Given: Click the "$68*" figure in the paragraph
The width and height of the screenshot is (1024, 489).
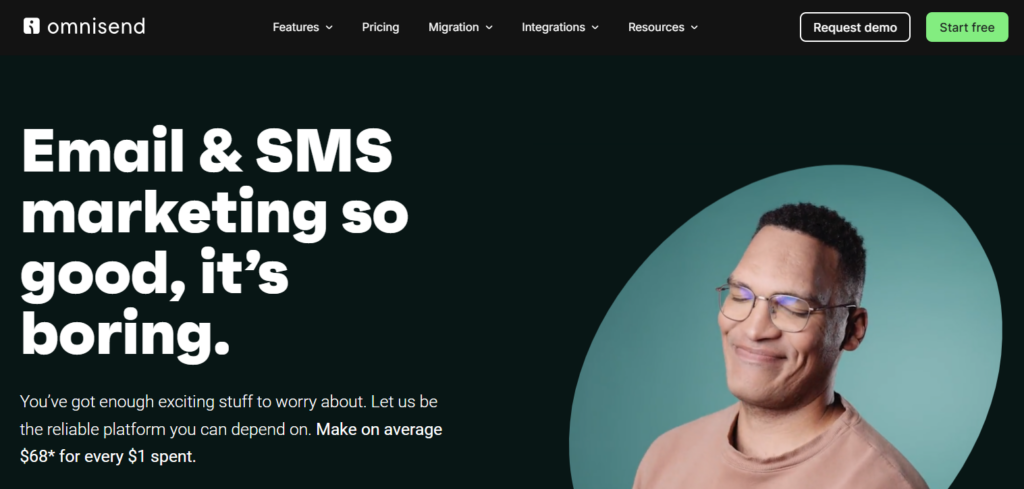Looking at the screenshot, I should click(37, 456).
